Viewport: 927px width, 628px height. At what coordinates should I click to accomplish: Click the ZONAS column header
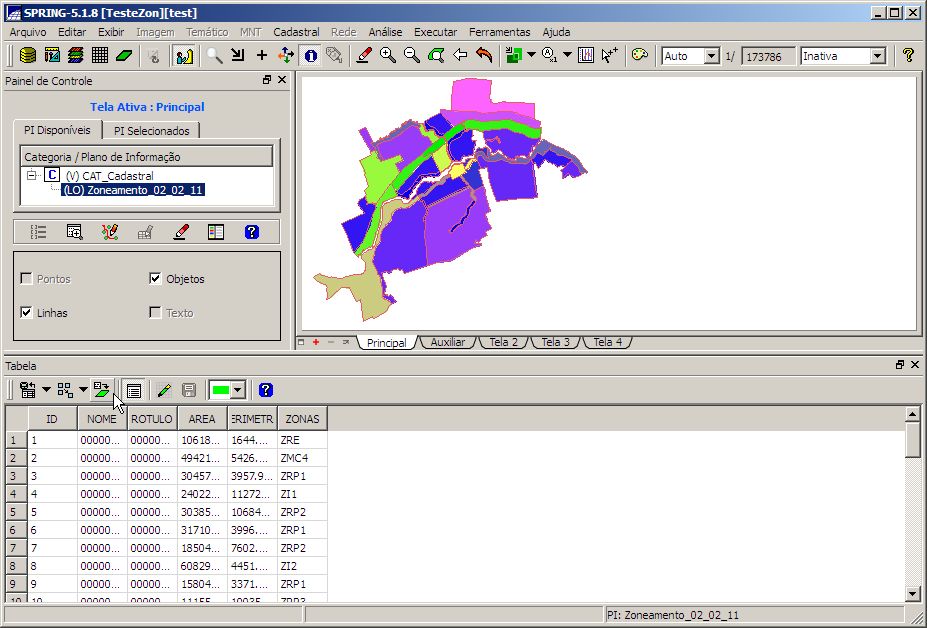pos(302,419)
